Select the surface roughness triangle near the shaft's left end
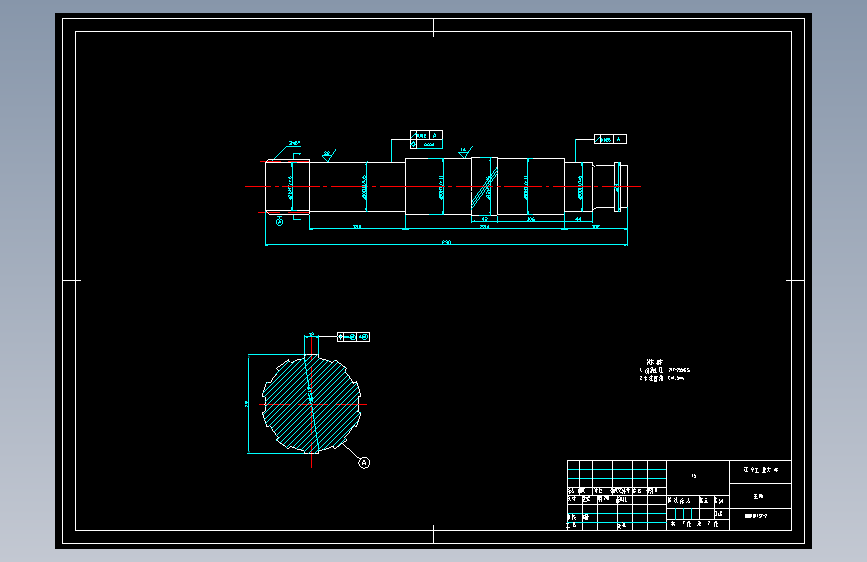Viewport: 867px width, 562px height. click(328, 155)
